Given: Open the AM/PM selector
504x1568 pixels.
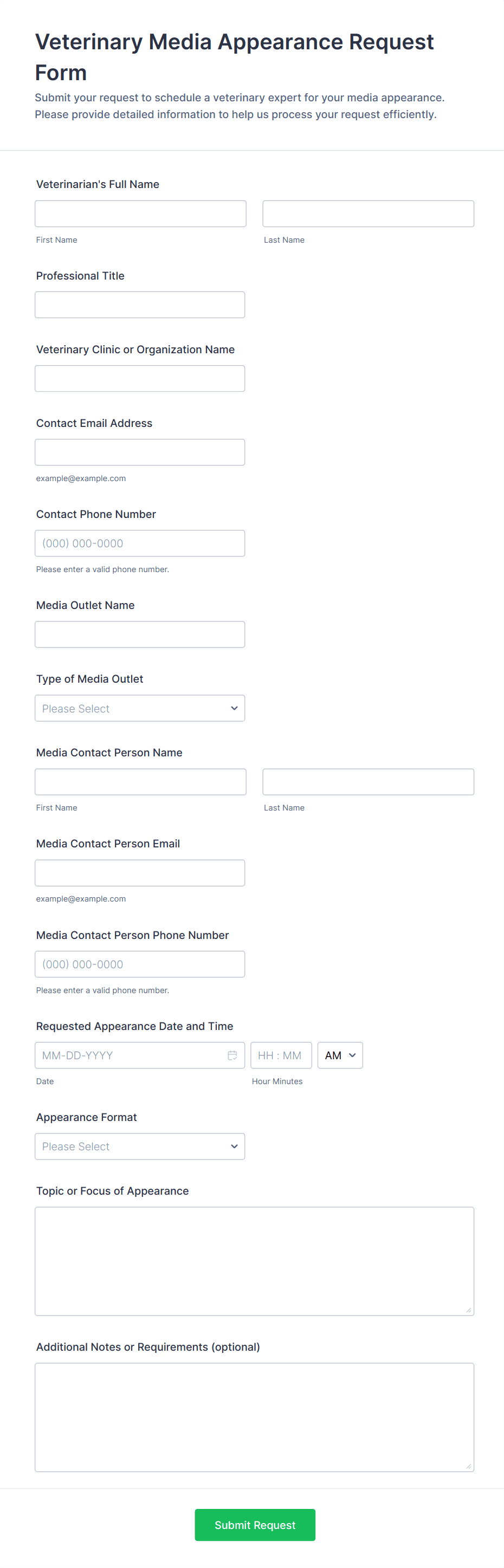Looking at the screenshot, I should 340,1055.
